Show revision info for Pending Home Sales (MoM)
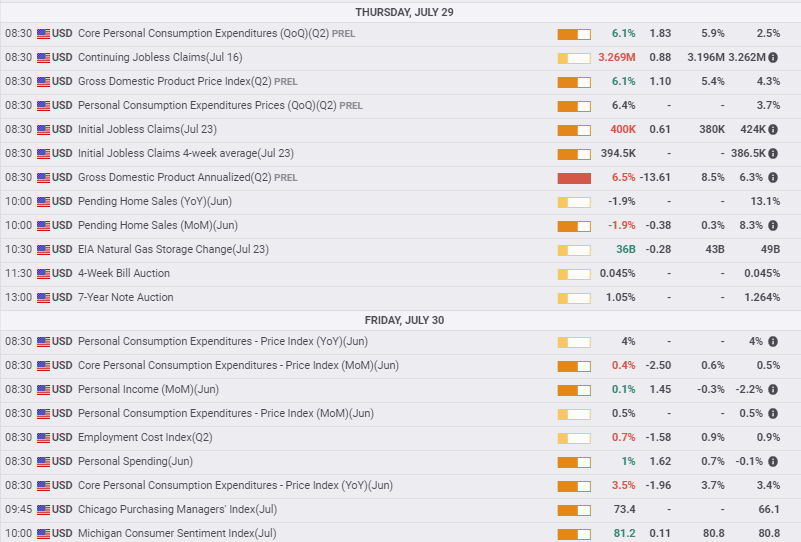 click(x=773, y=225)
